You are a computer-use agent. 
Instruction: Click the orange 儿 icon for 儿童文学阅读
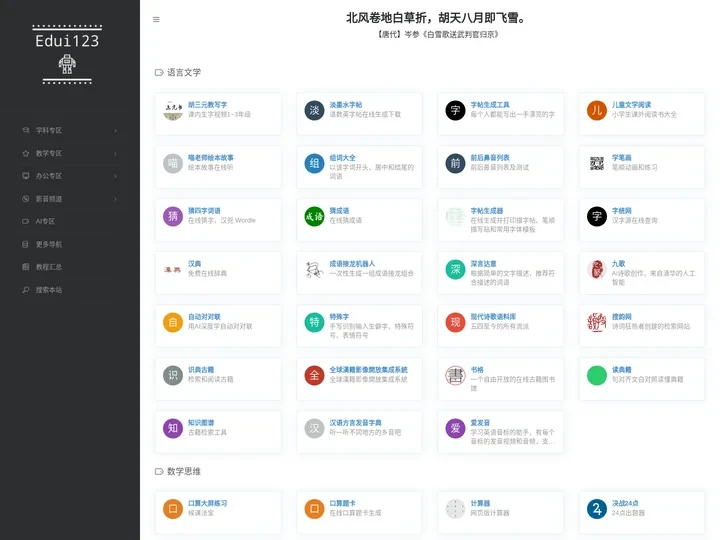(x=596, y=111)
